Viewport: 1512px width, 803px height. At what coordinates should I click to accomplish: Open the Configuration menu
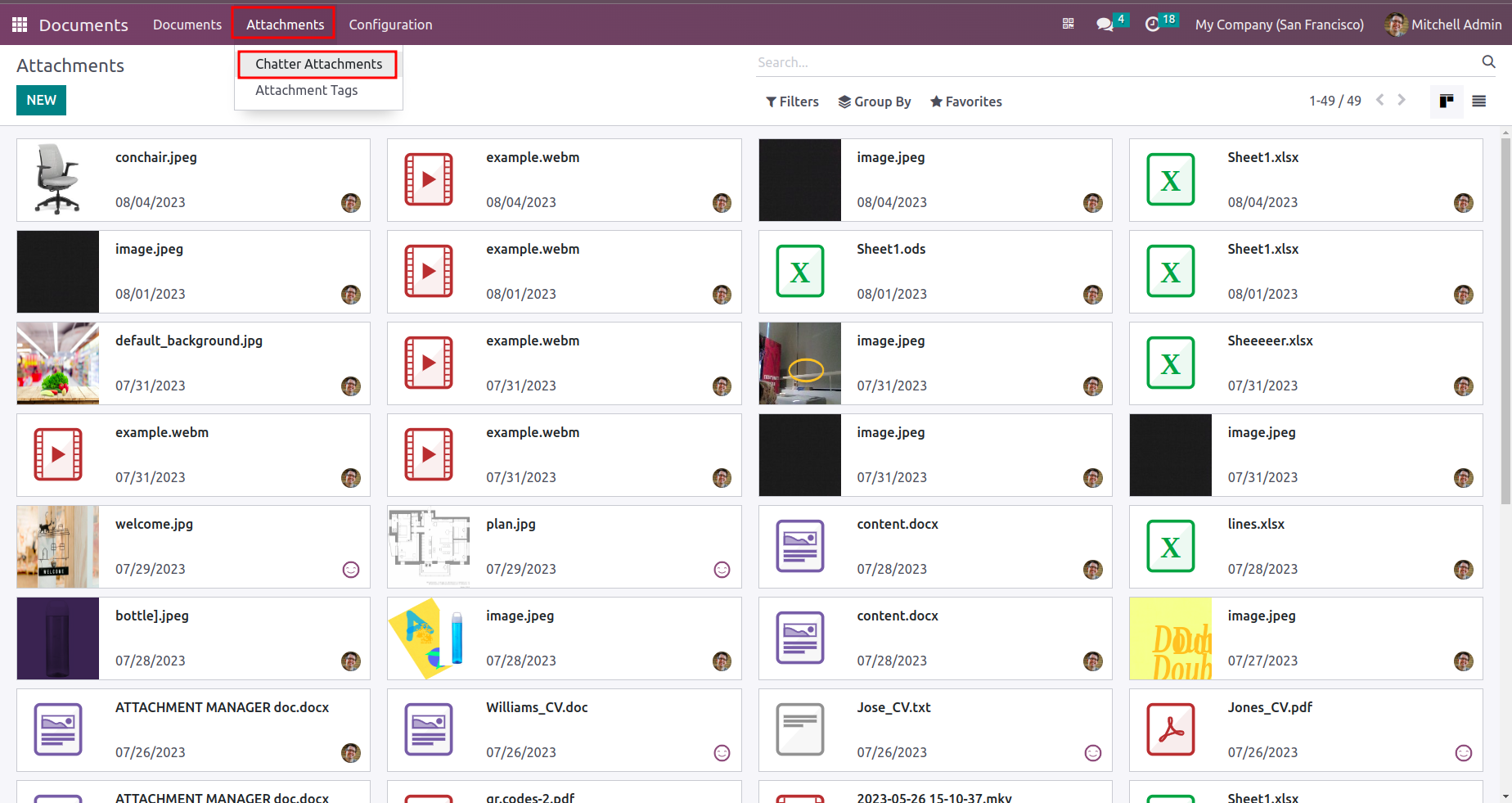[x=390, y=25]
